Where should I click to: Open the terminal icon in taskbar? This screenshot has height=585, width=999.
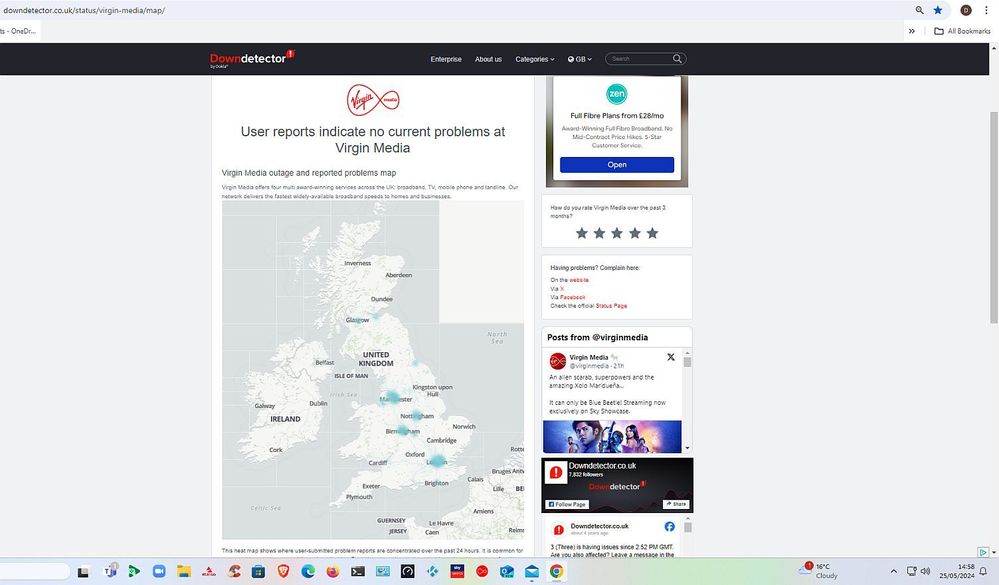click(358, 572)
